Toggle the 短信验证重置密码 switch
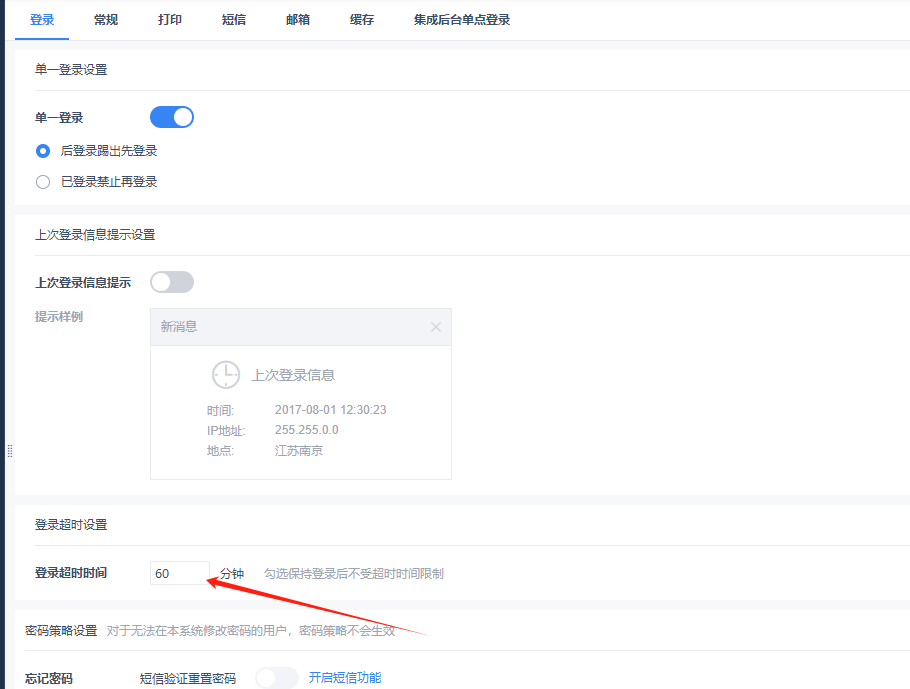The height and width of the screenshot is (689, 910). coord(277,678)
